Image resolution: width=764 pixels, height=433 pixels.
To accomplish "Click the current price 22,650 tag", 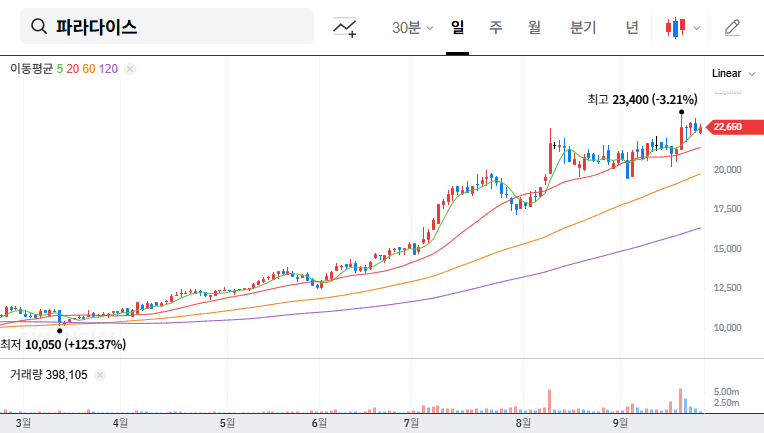I will pos(735,127).
